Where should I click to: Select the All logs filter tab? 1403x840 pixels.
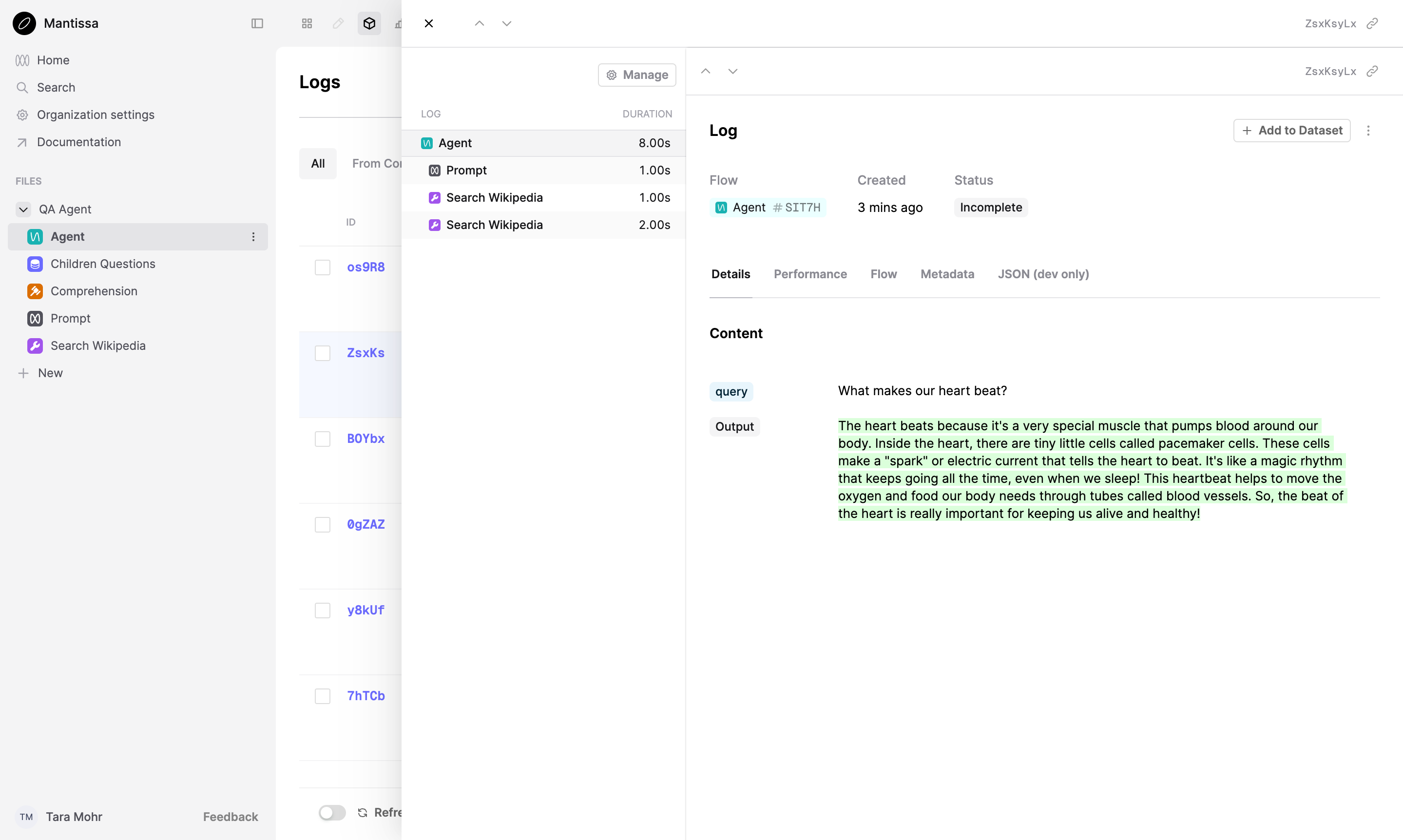pos(318,164)
